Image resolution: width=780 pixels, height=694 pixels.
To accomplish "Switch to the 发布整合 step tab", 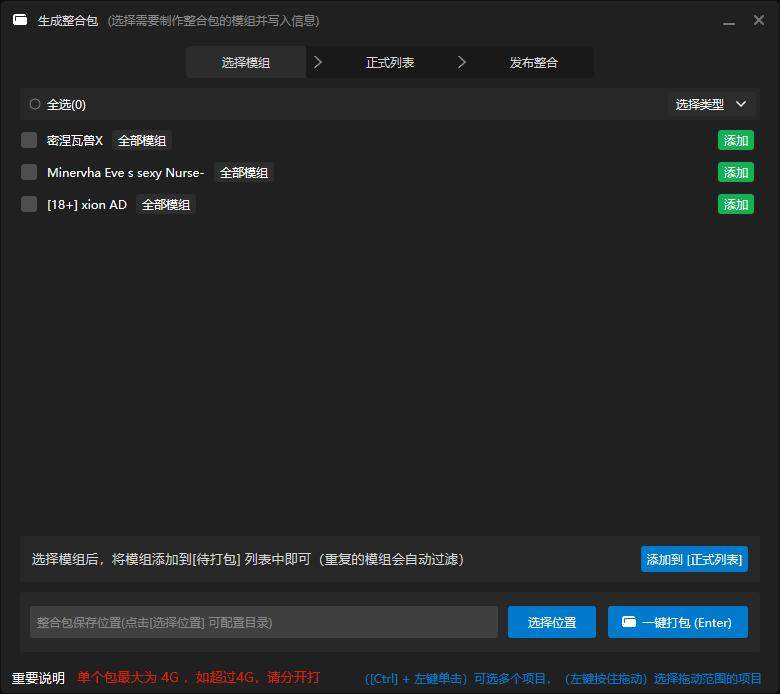I will click(x=534, y=62).
